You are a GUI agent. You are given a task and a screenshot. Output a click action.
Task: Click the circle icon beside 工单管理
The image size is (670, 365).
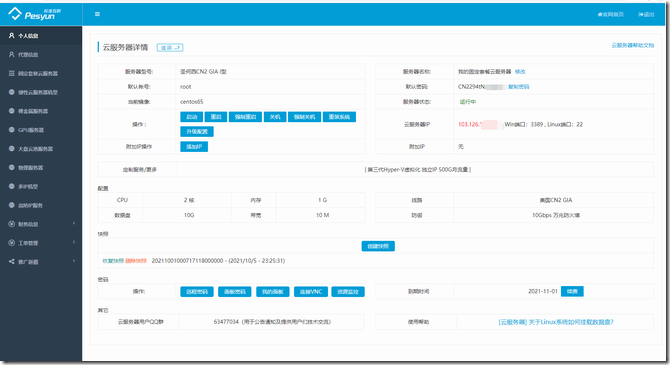coord(12,242)
